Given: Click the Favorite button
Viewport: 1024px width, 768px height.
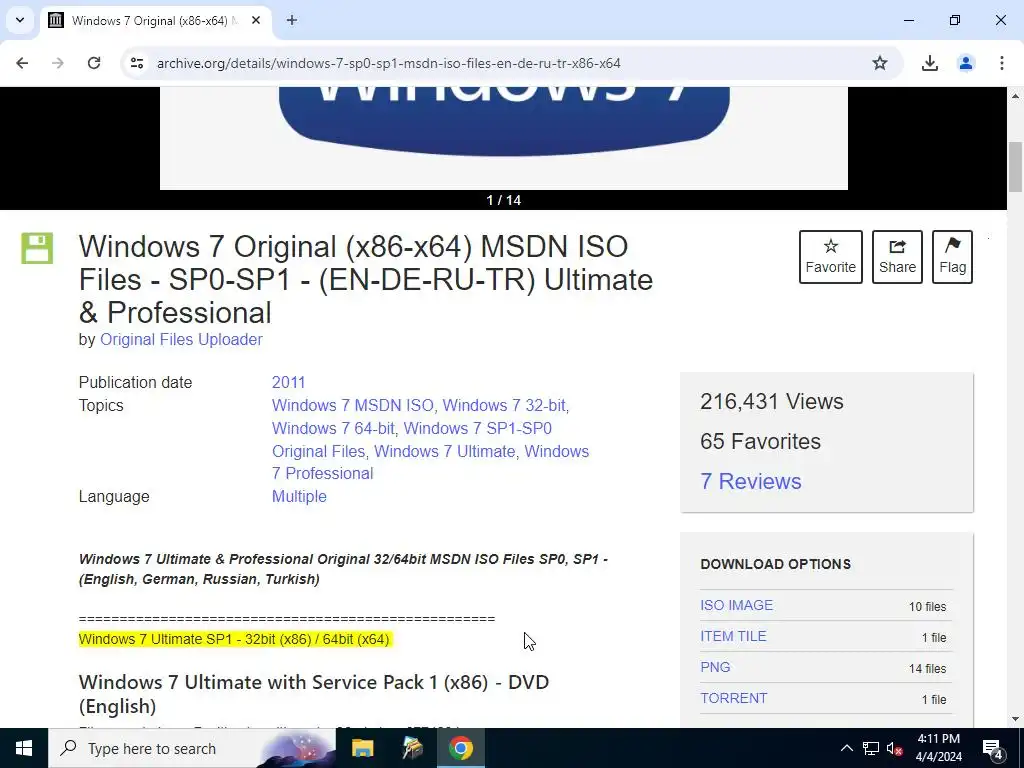Looking at the screenshot, I should (831, 257).
